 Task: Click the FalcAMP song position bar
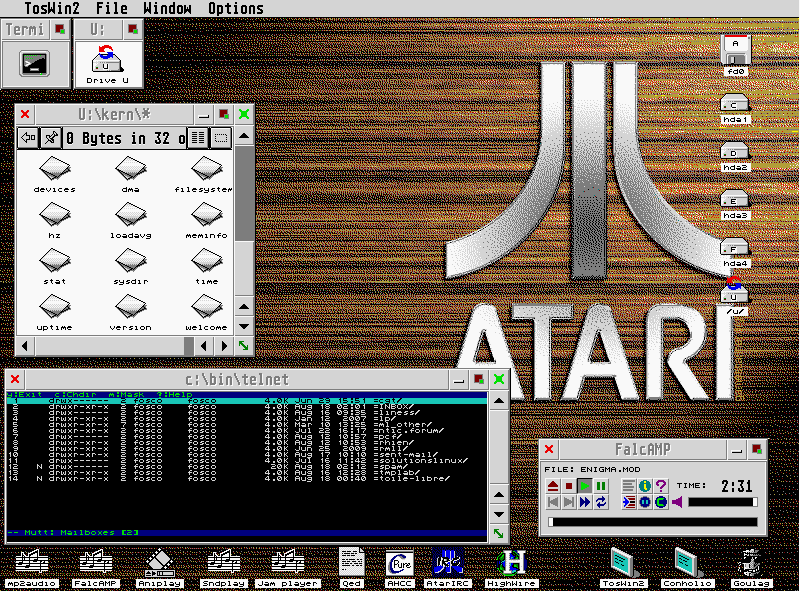(654, 522)
